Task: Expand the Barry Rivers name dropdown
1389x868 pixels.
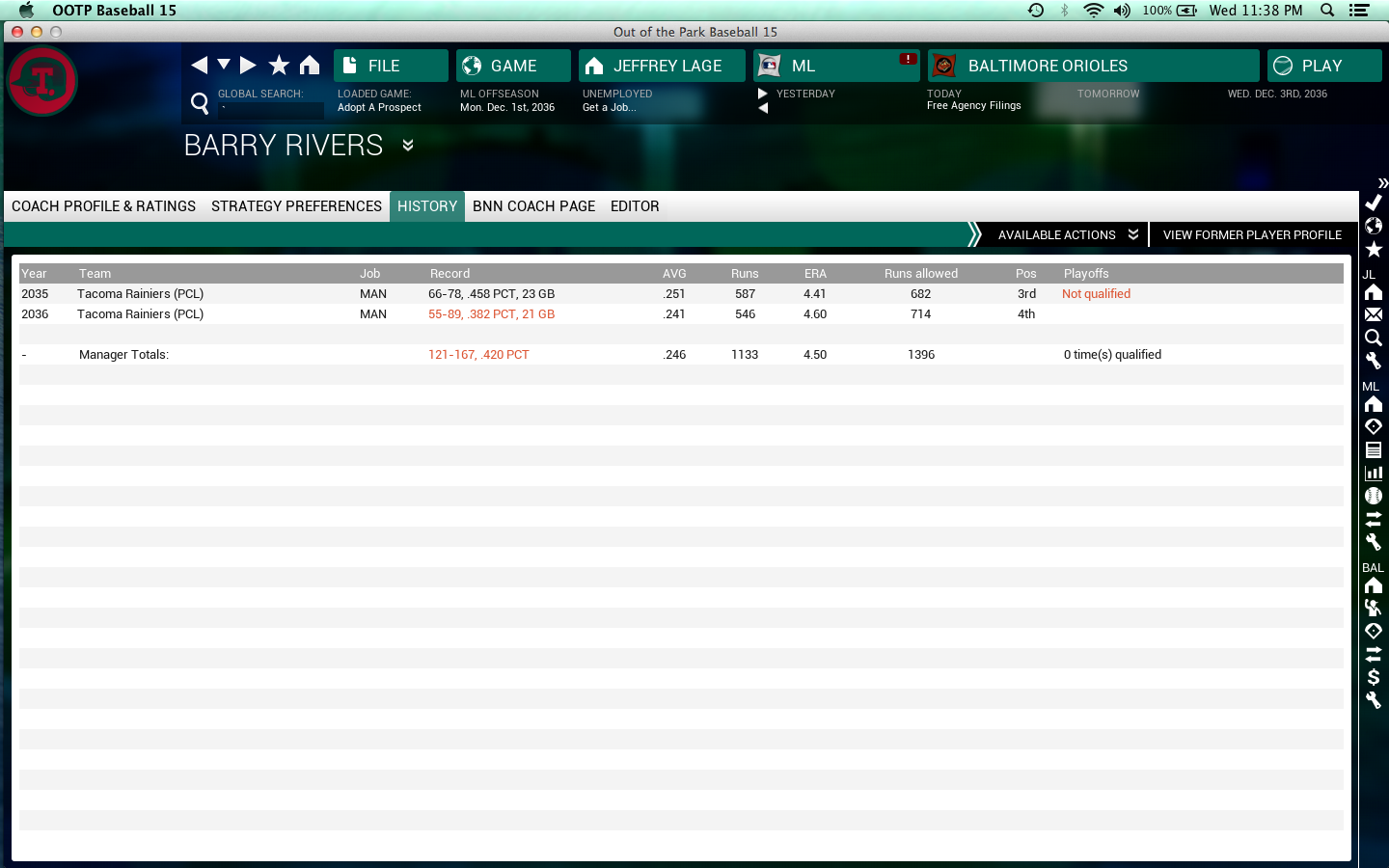Action: point(408,146)
